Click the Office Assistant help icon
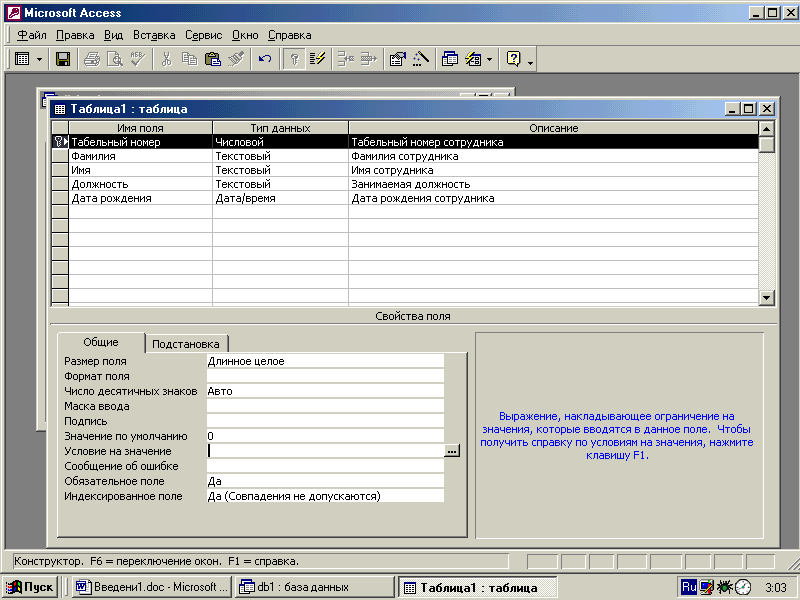 pos(513,59)
